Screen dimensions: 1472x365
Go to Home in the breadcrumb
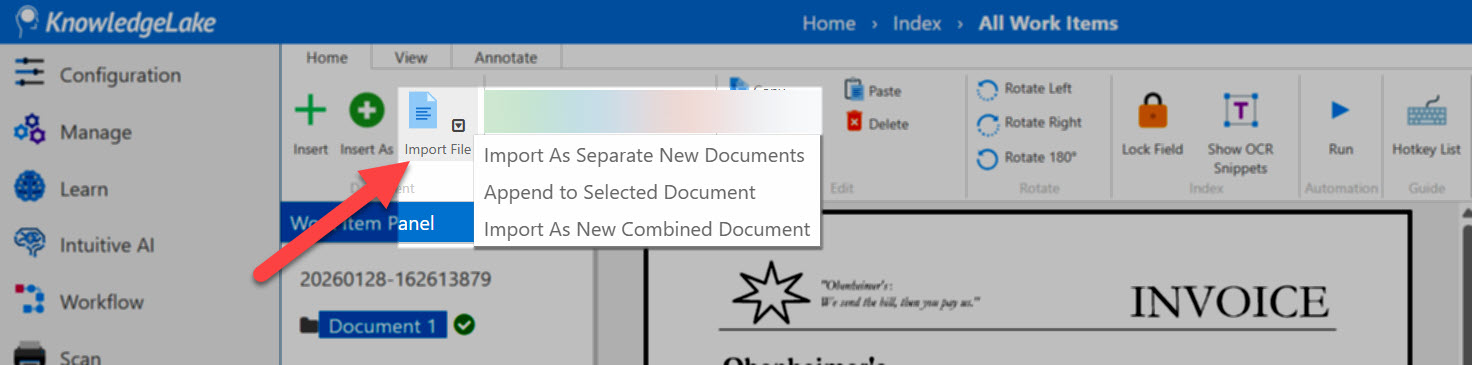829,23
